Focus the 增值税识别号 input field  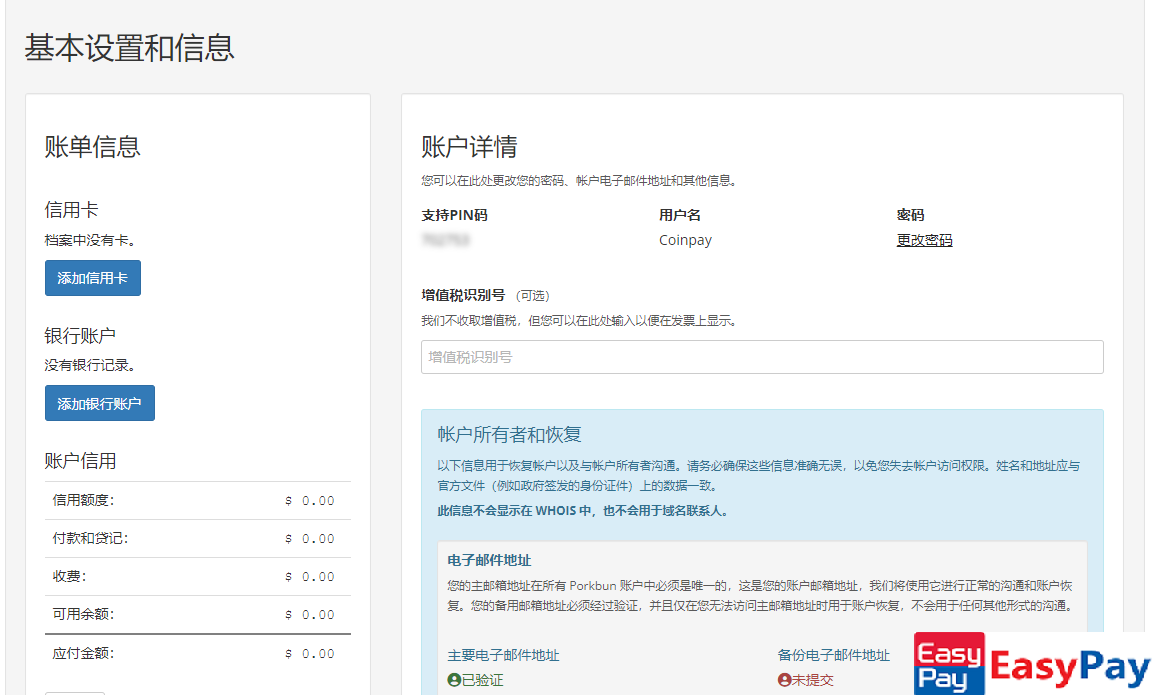762,357
